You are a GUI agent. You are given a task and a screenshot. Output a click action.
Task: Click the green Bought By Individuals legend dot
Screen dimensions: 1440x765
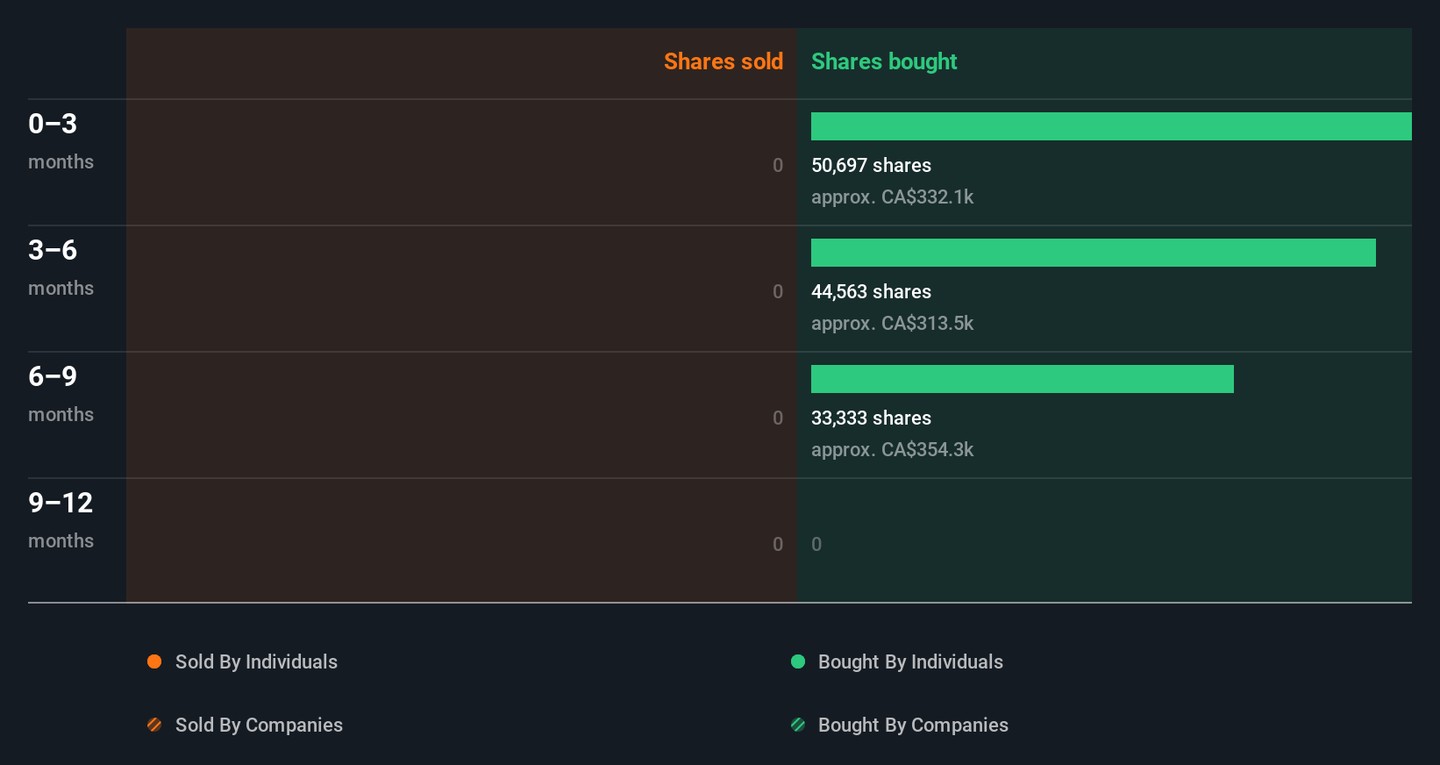(x=798, y=662)
